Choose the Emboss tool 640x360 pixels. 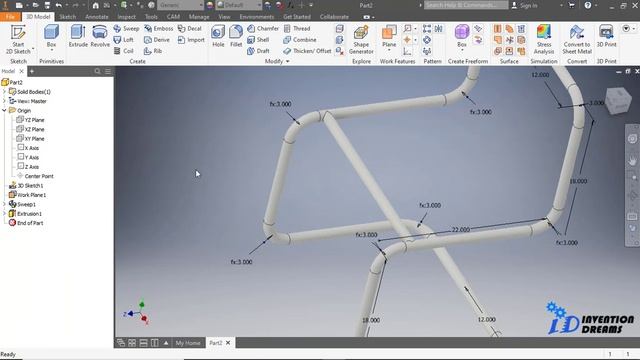point(158,29)
